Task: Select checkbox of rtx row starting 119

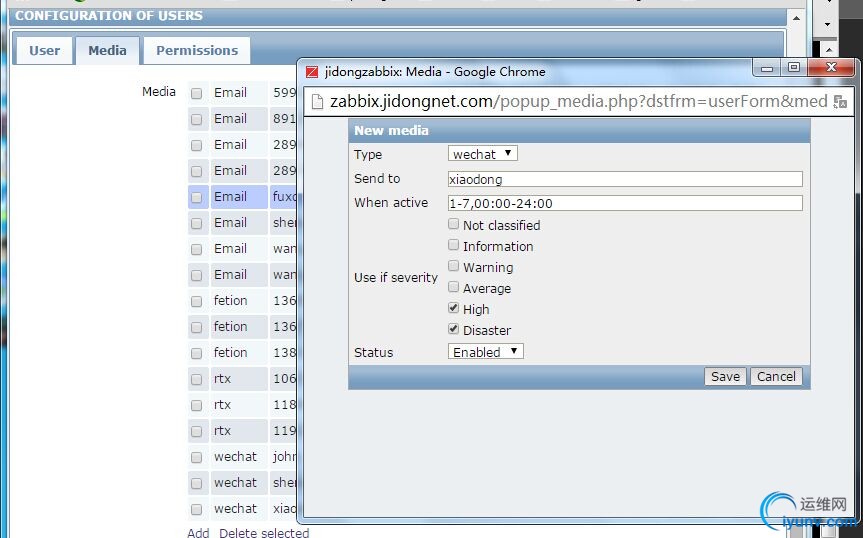Action: (196, 431)
